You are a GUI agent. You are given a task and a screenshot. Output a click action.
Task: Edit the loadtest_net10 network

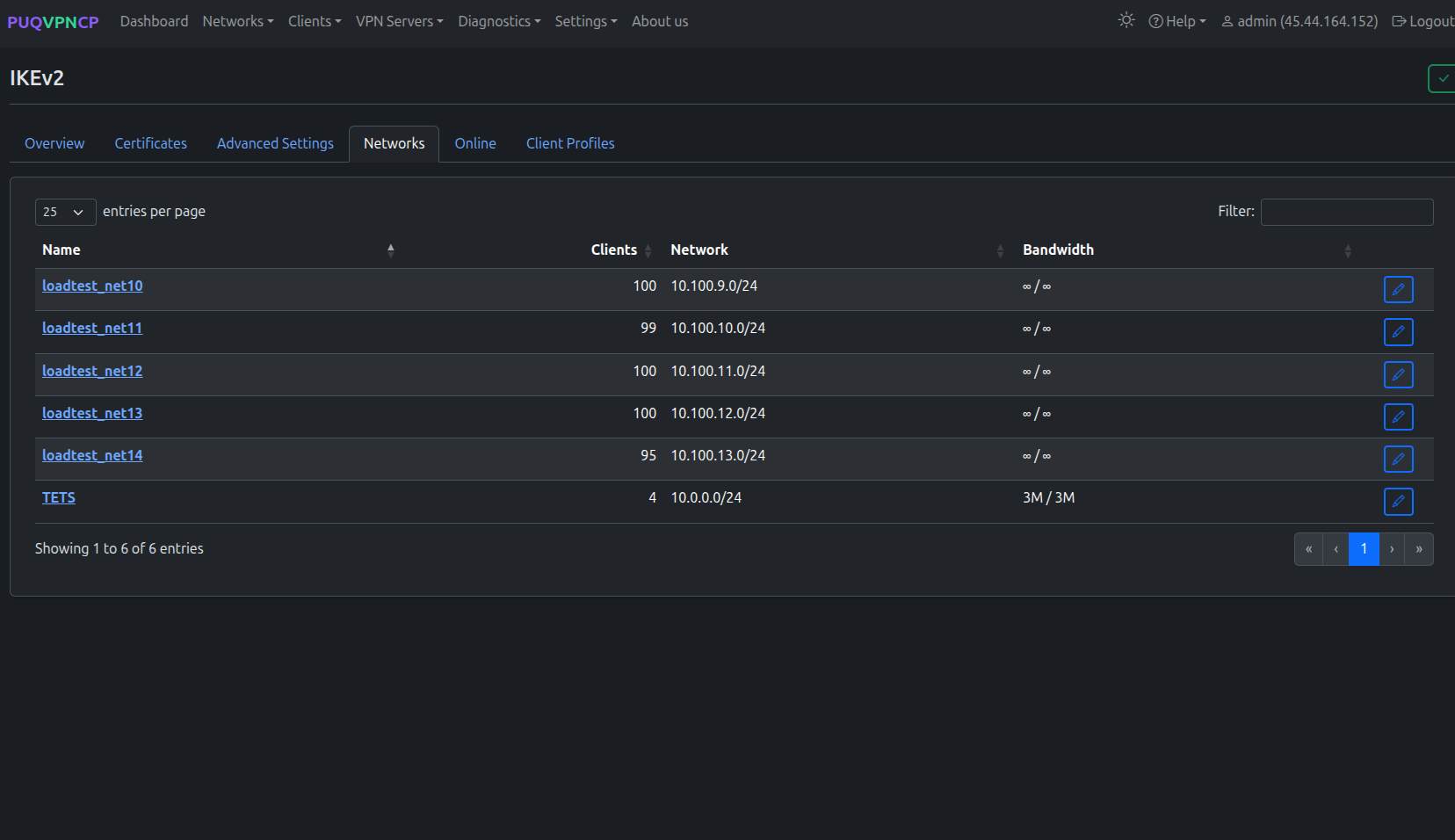(x=1398, y=289)
